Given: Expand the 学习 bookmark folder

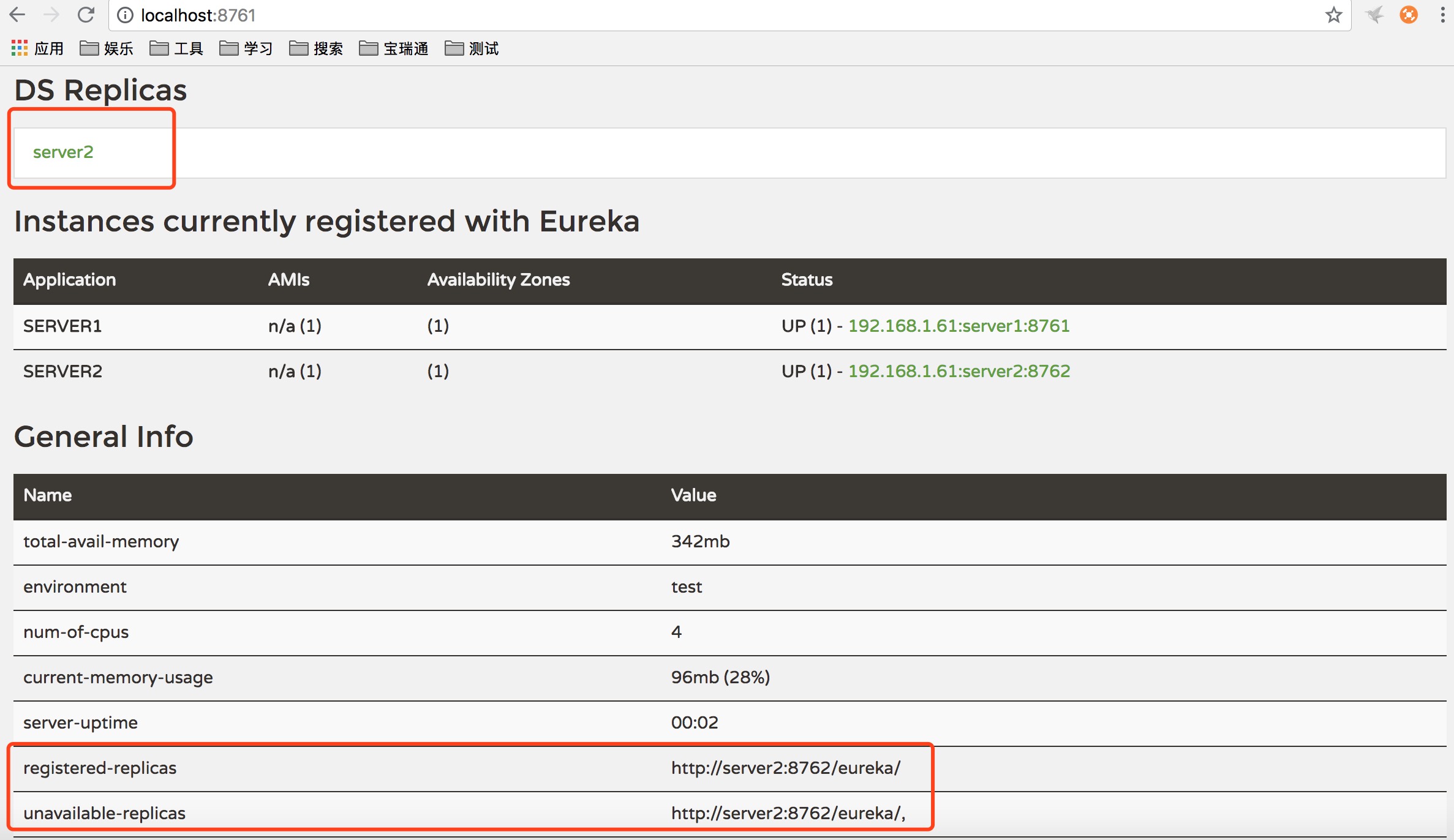Looking at the screenshot, I should [x=247, y=48].
